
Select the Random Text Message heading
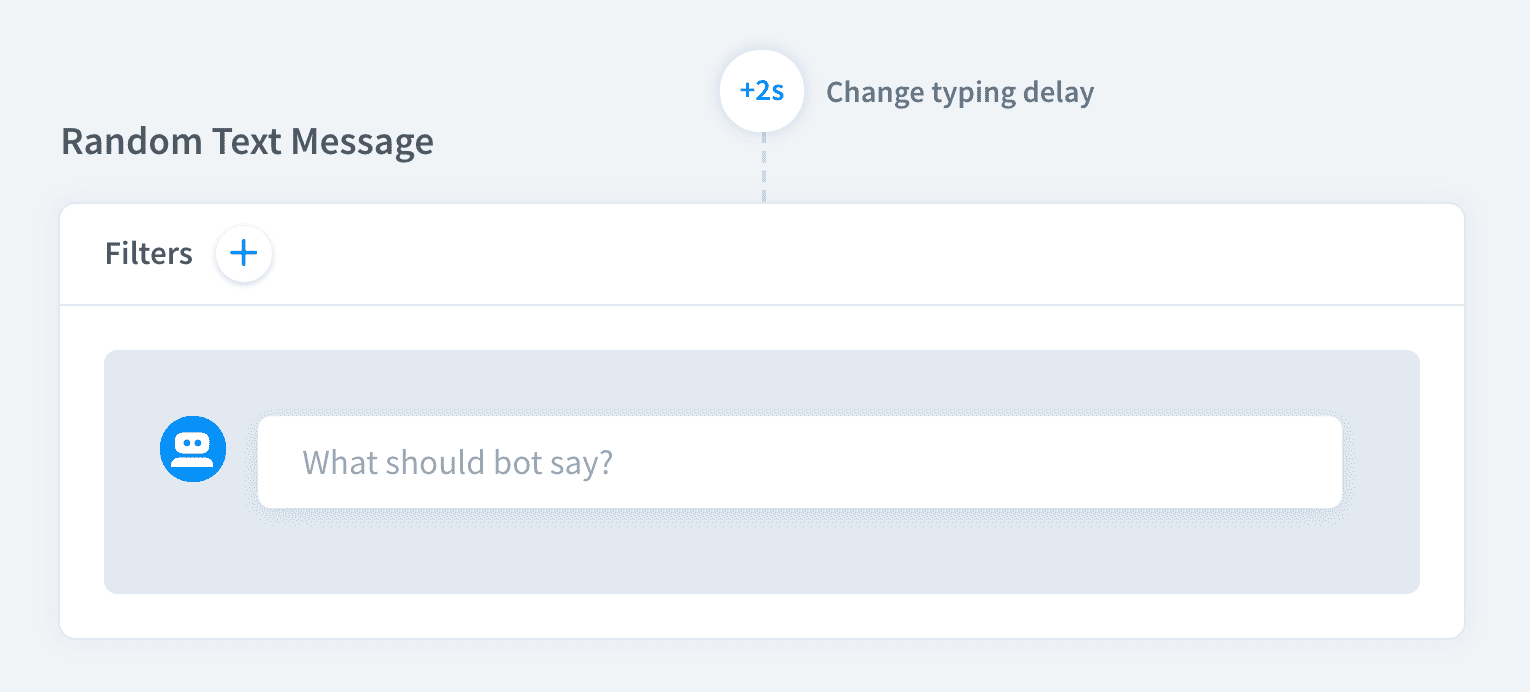[x=247, y=142]
